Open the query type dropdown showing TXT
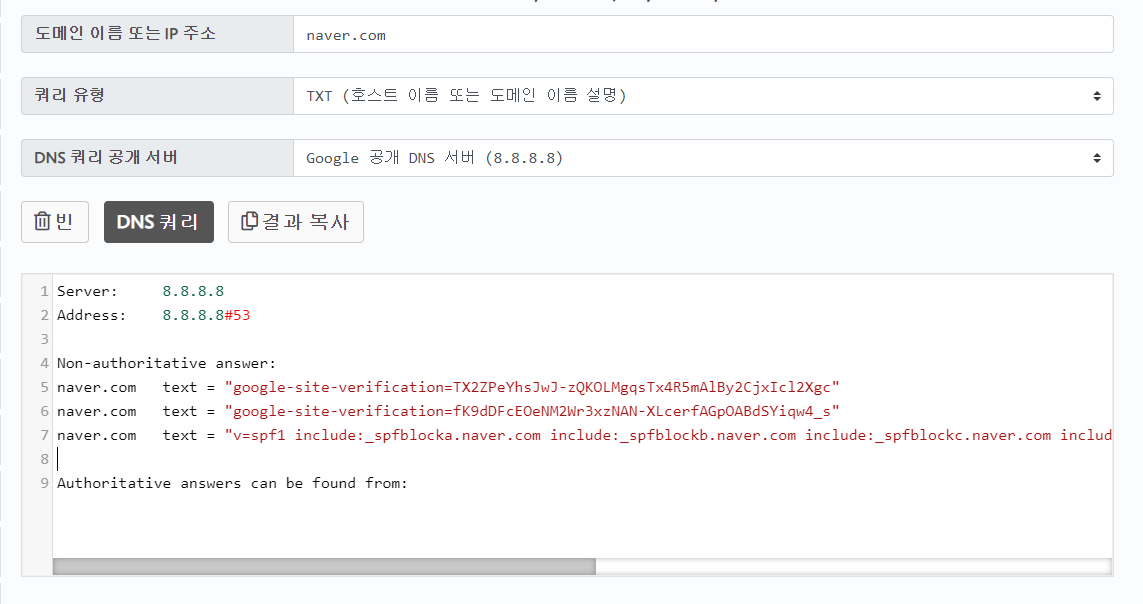Image resolution: width=1143 pixels, height=604 pixels. (x=703, y=96)
